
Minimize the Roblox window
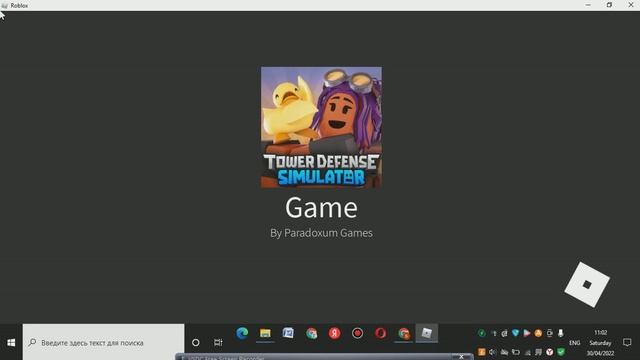pos(588,5)
